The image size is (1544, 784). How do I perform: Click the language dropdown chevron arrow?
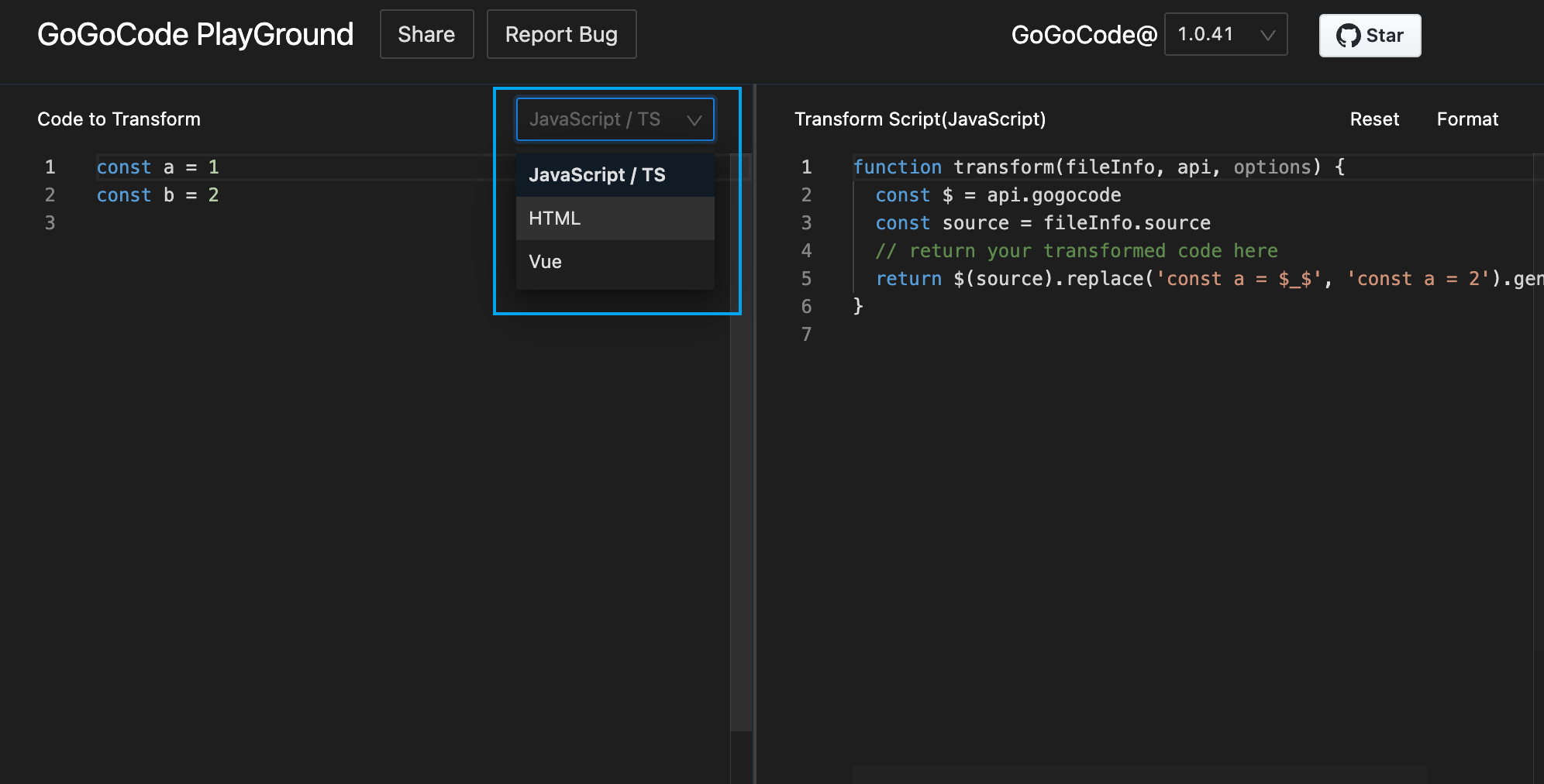(x=694, y=120)
